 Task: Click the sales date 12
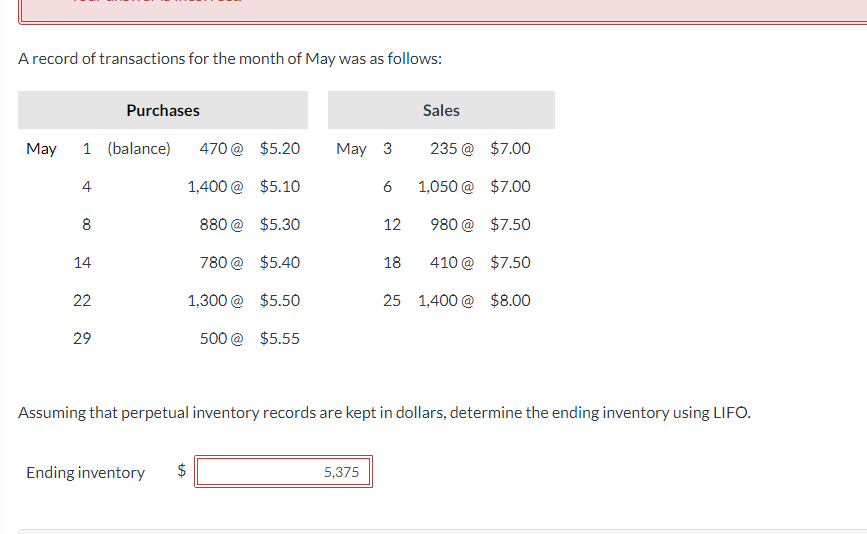[x=392, y=224]
